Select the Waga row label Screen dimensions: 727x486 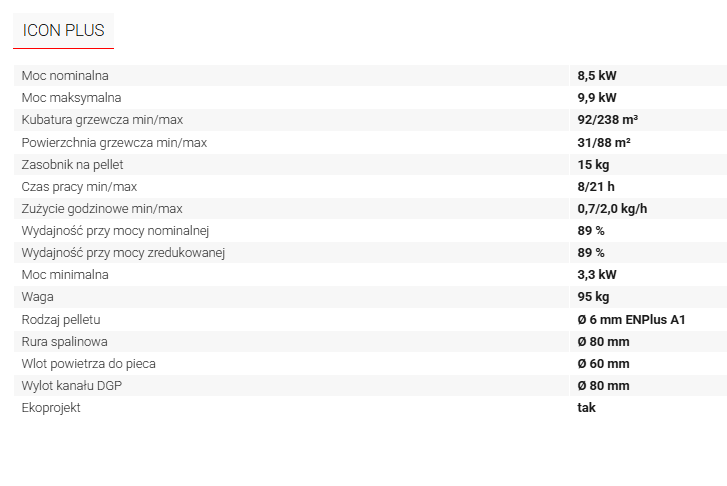pos(38,297)
